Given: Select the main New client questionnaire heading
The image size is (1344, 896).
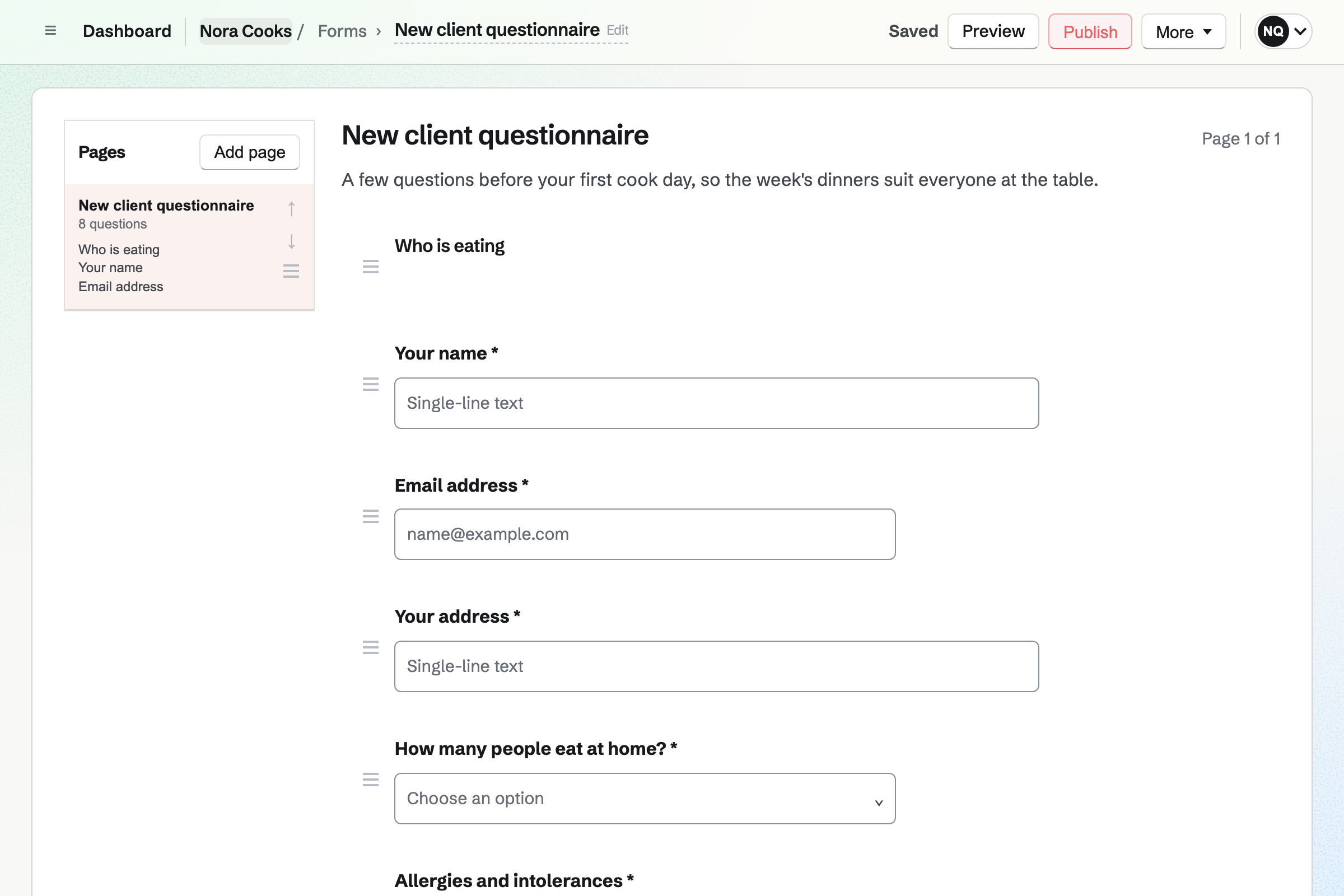Looking at the screenshot, I should 495,136.
